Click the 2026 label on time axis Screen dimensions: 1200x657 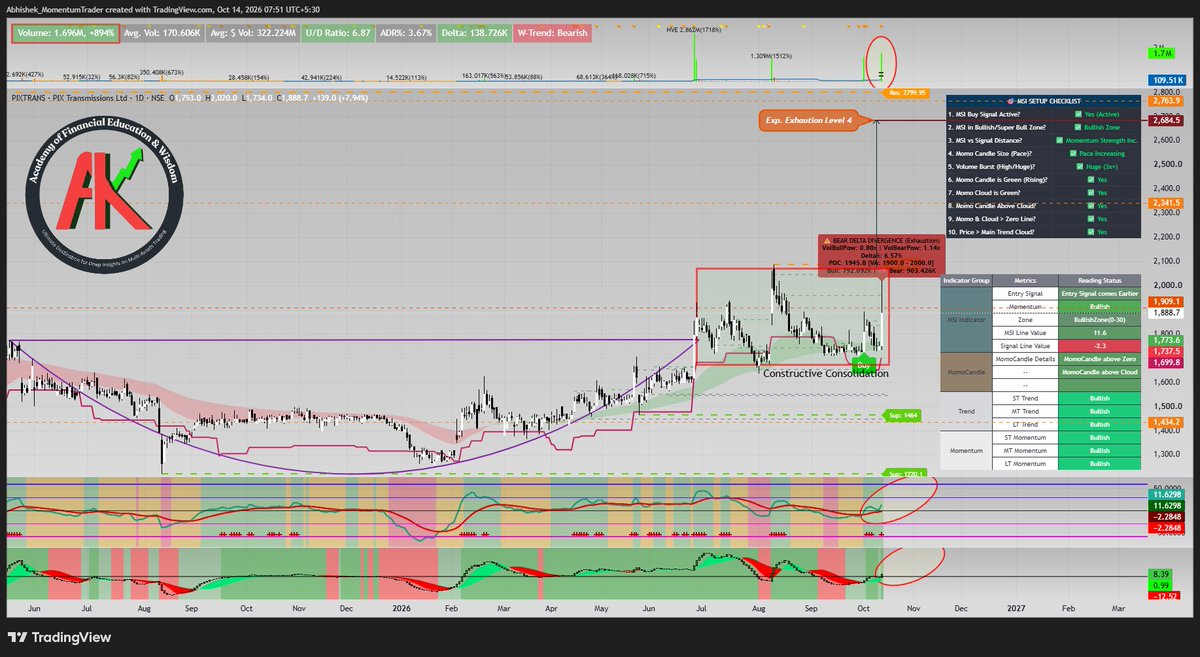(x=402, y=607)
